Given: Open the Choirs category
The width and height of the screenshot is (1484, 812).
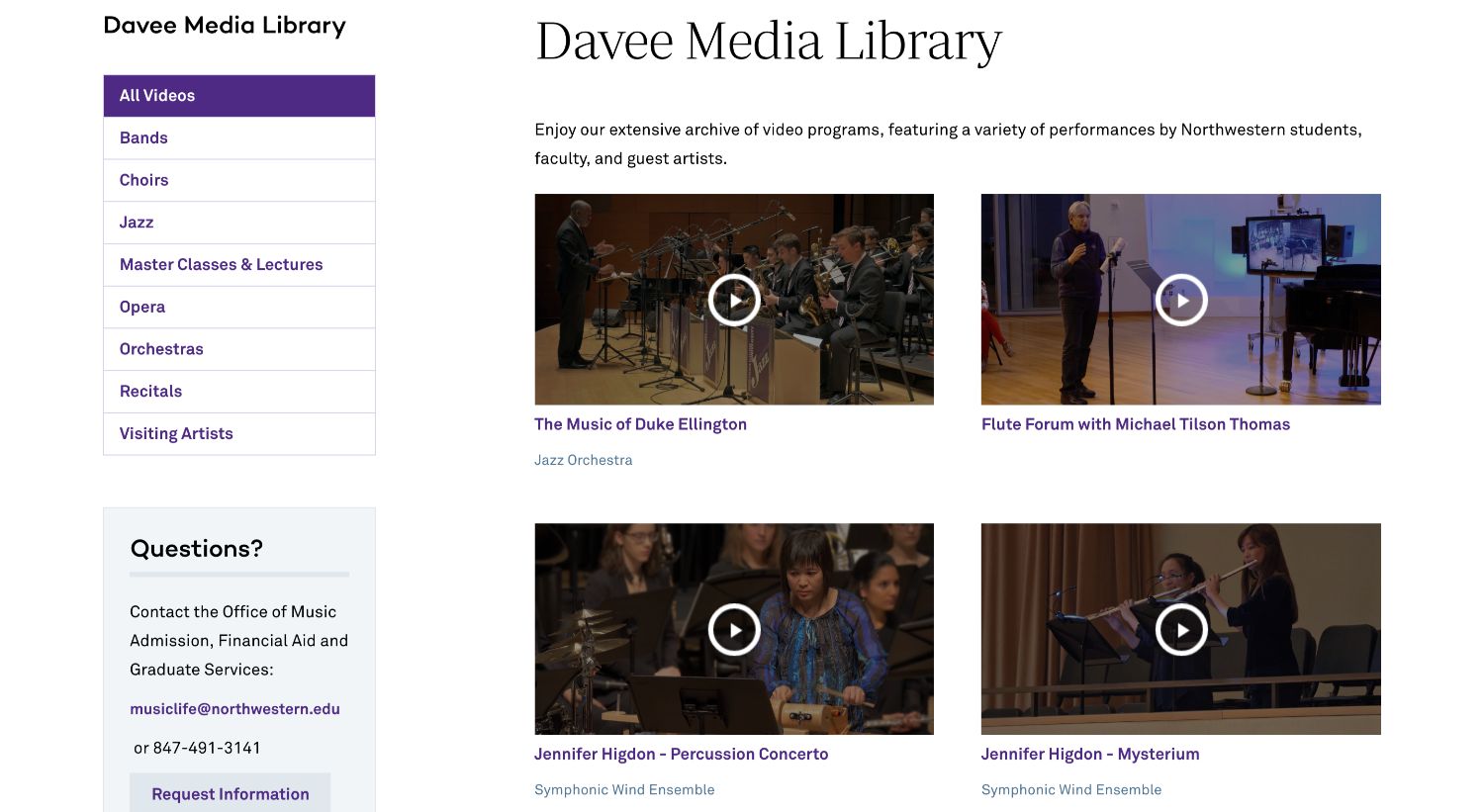Looking at the screenshot, I should [x=239, y=180].
